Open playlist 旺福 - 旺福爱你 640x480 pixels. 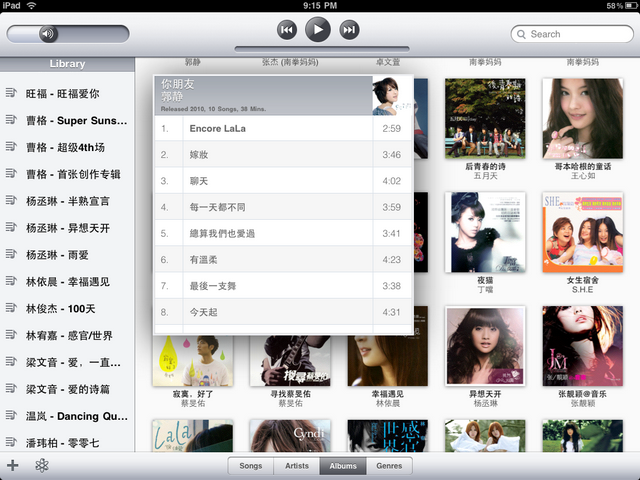coord(67,93)
